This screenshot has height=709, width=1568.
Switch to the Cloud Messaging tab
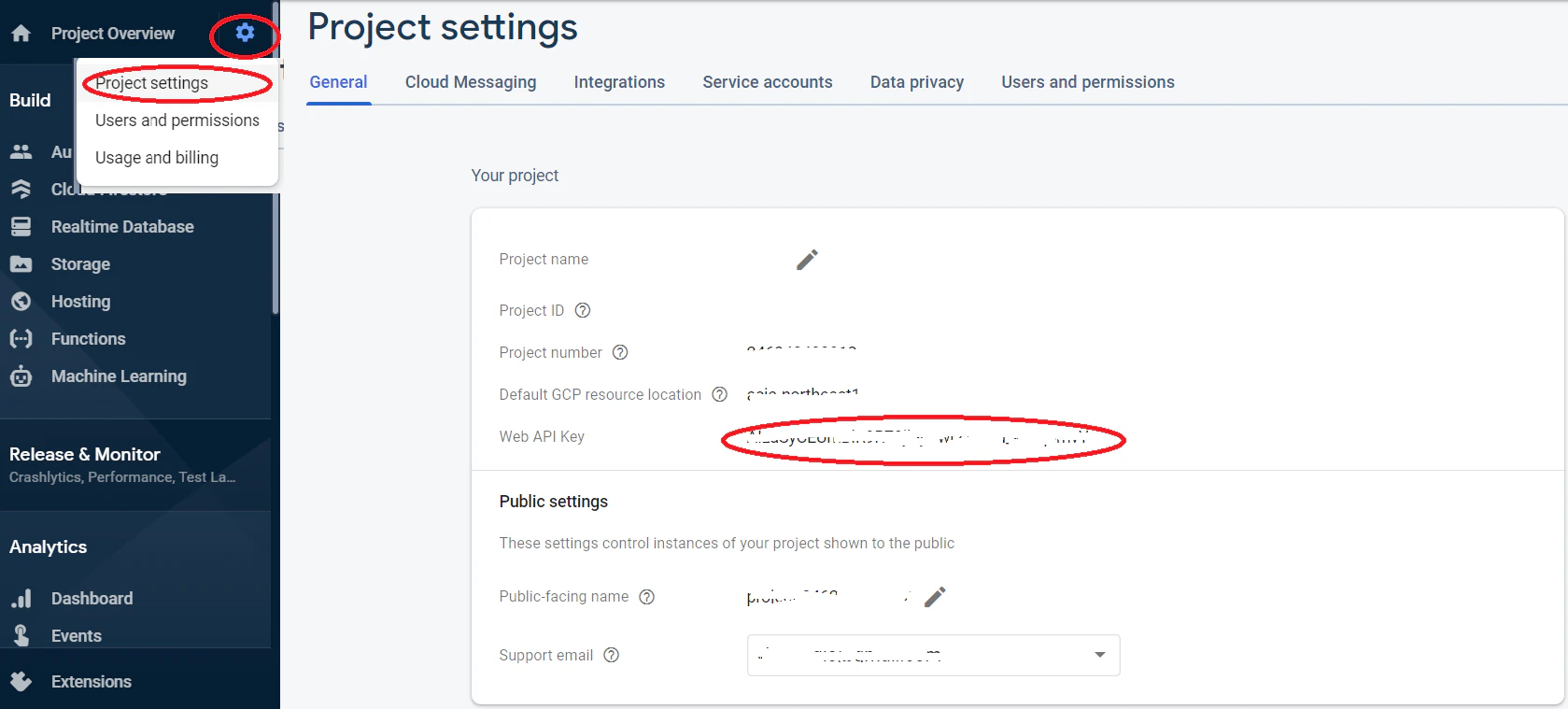pyautogui.click(x=471, y=82)
